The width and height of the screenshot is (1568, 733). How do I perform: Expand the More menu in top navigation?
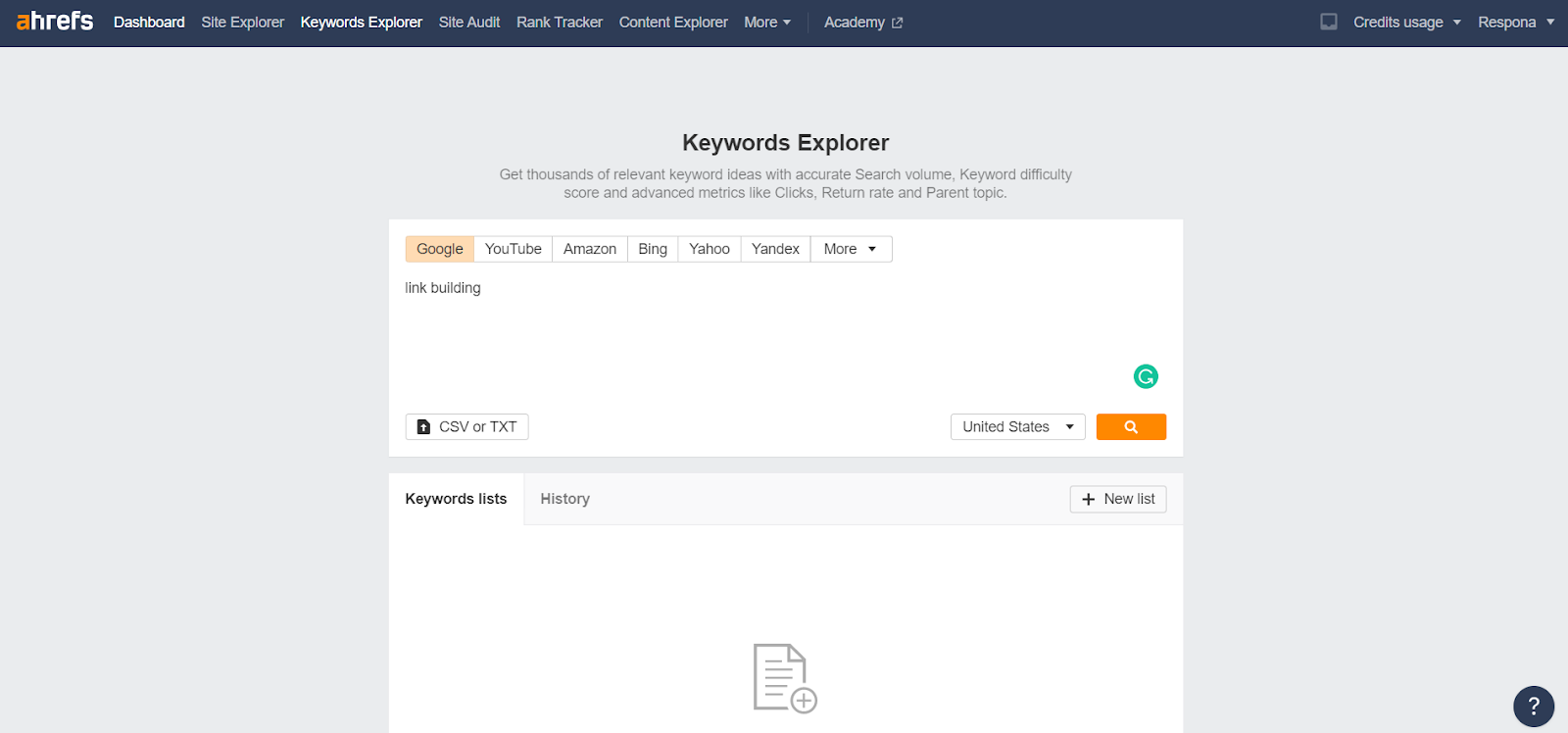tap(767, 22)
